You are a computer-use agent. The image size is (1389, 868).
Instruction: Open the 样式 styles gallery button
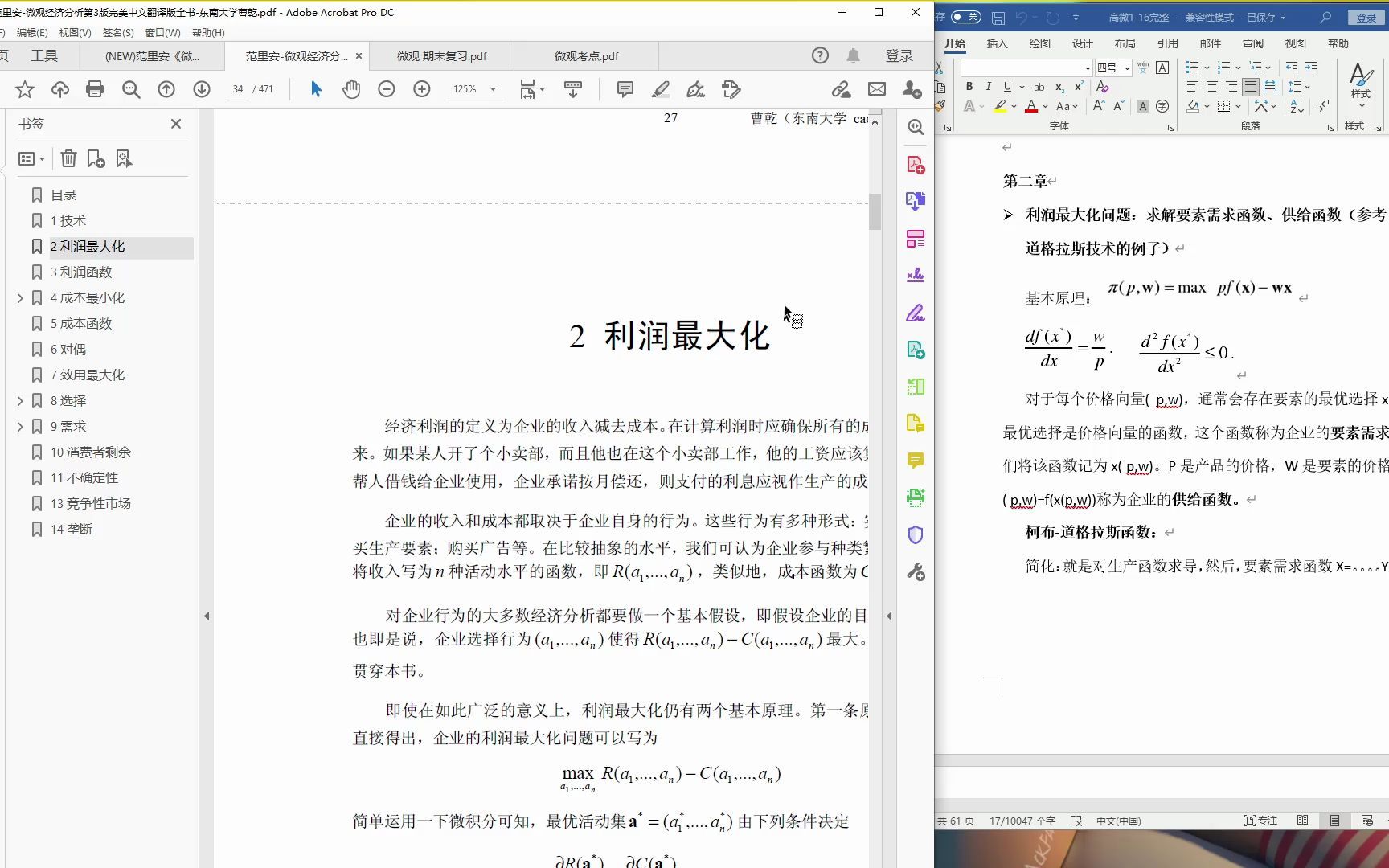[1361, 86]
